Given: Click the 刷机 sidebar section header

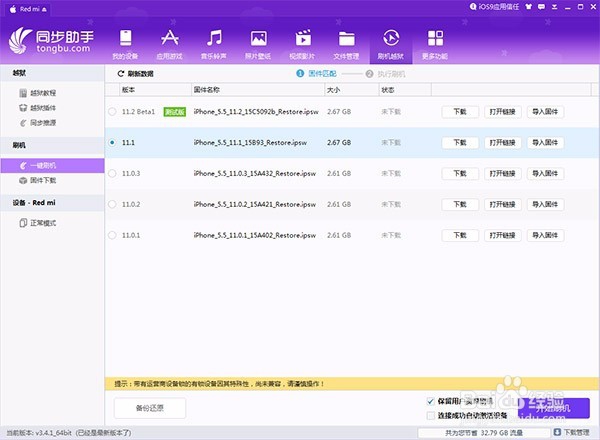Looking at the screenshot, I should (x=52, y=145).
